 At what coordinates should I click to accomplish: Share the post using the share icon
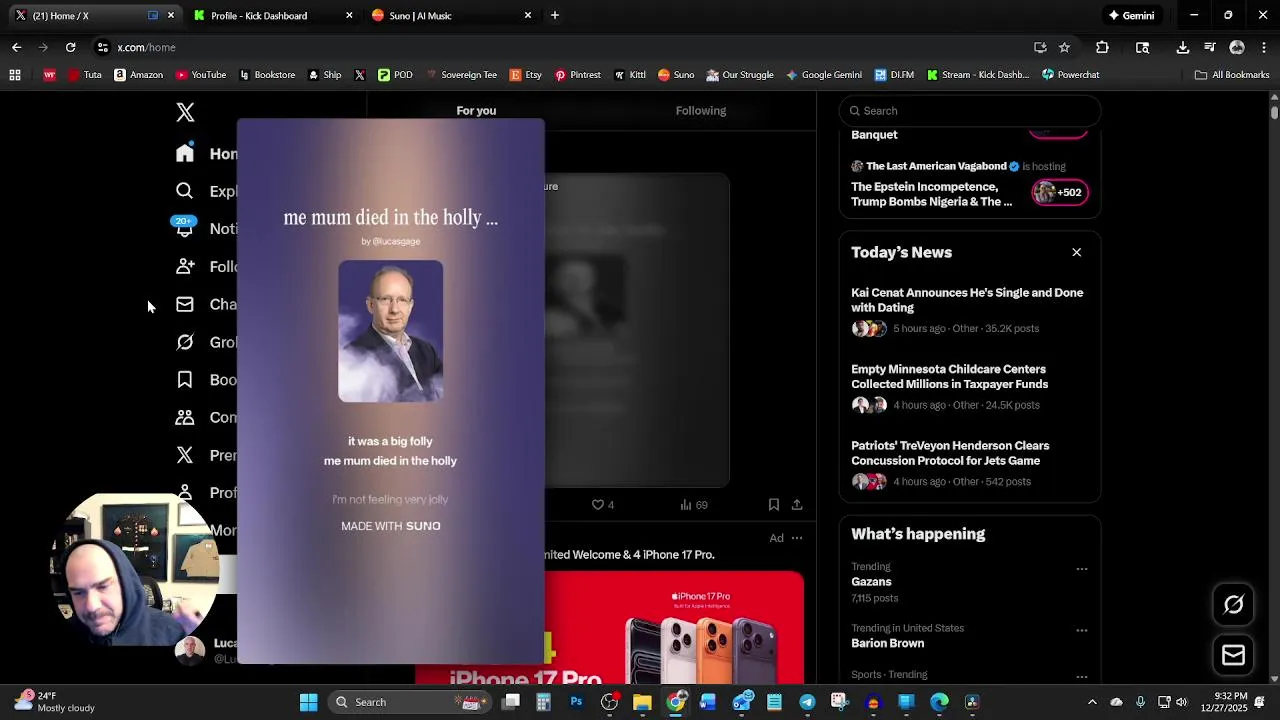[797, 505]
